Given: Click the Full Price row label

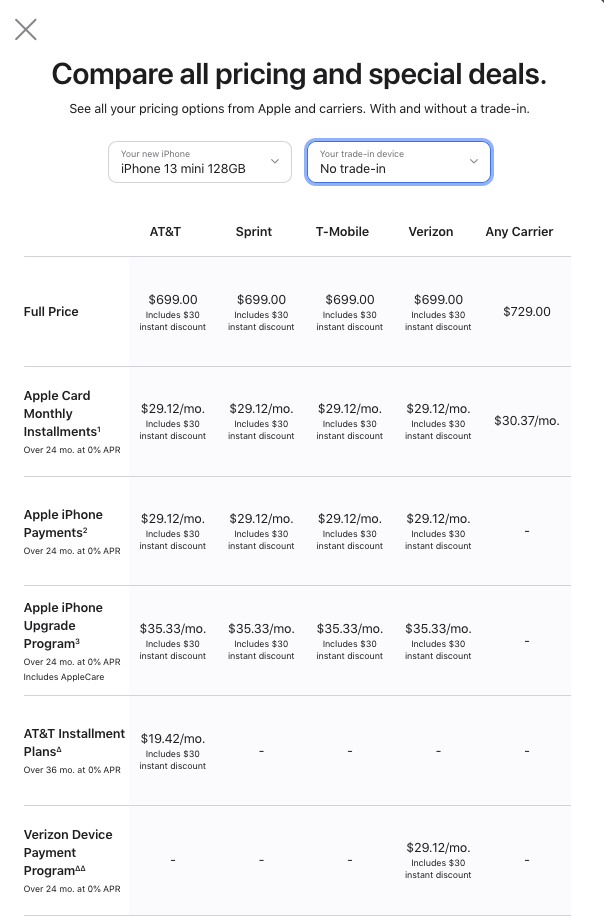Looking at the screenshot, I should [51, 312].
